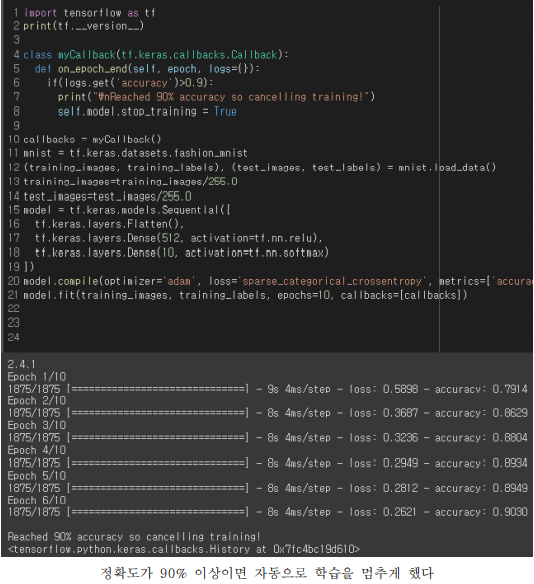Click the Dense(10, softmax) layer line

[x=182, y=253]
